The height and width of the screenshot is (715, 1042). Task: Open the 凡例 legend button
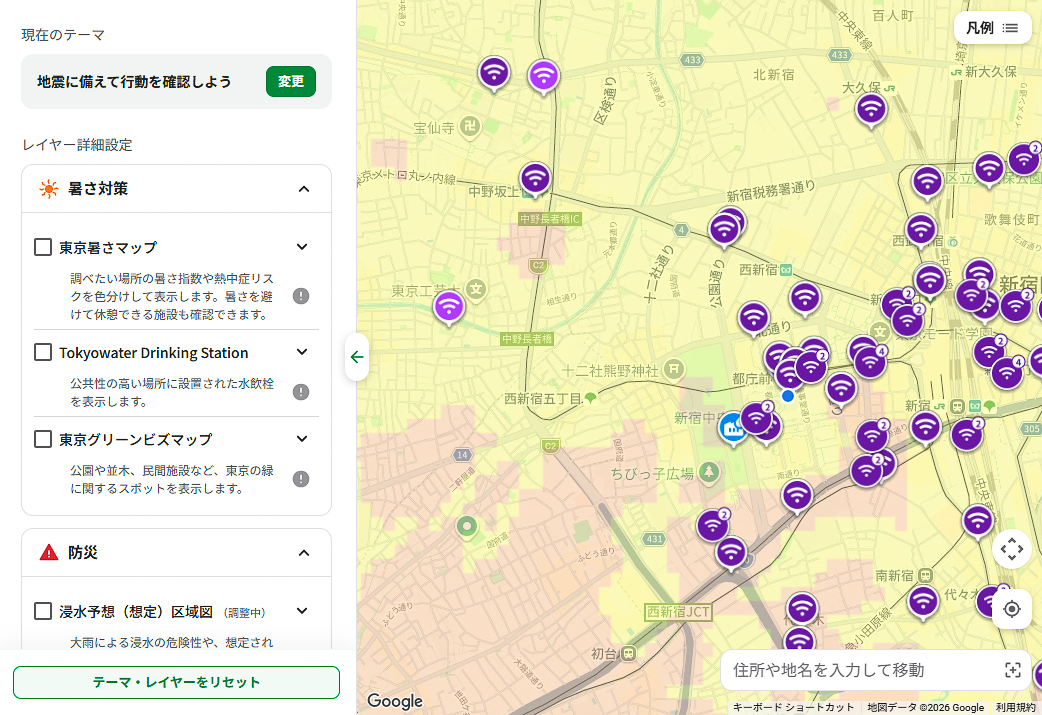[x=992, y=28]
